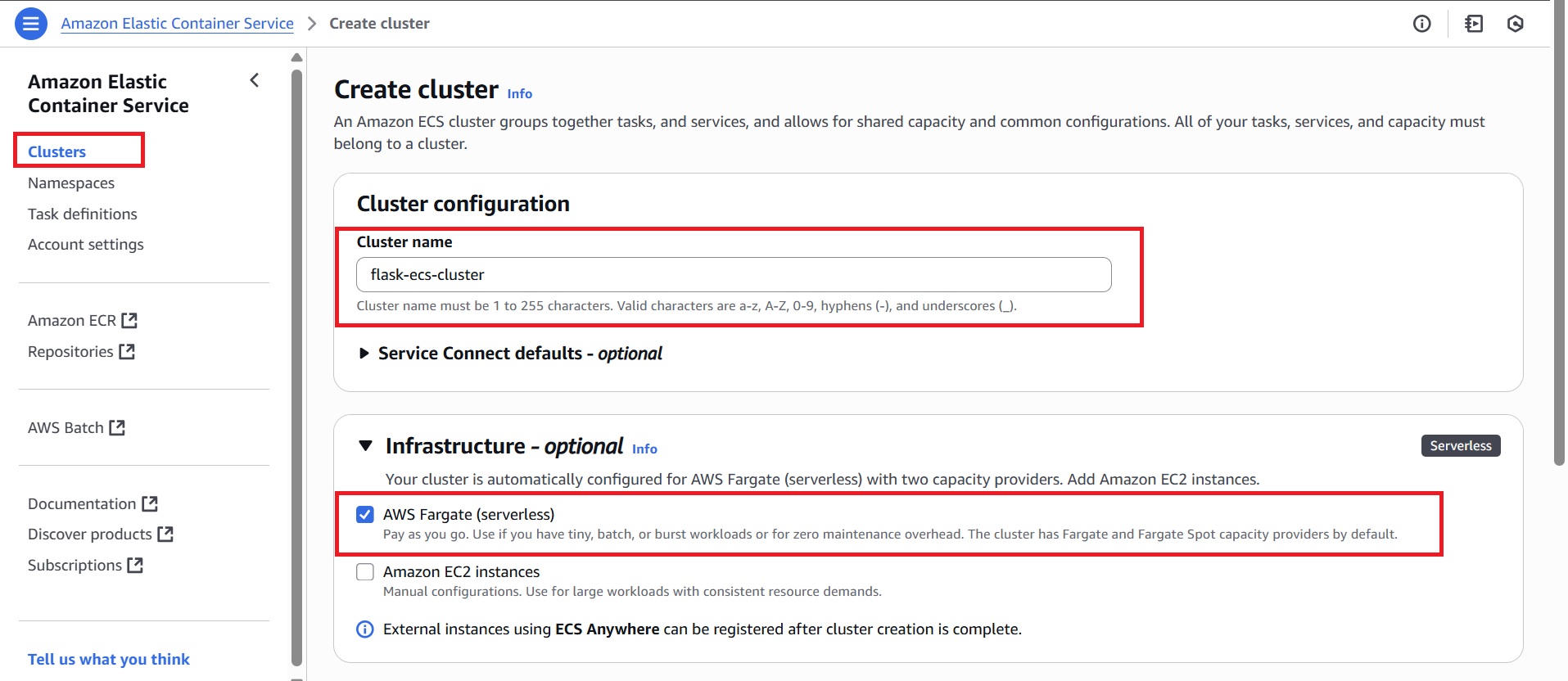Click inside the Cluster name input field
Image resolution: width=1568 pixels, height=681 pixels.
(733, 274)
